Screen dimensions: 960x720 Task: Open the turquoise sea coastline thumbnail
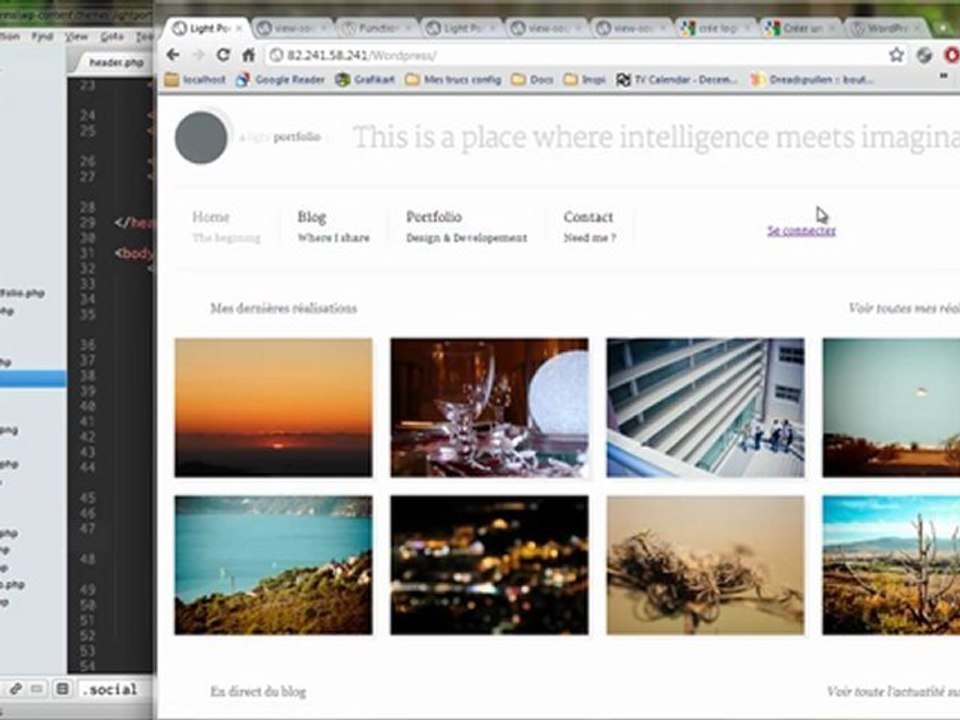pos(274,565)
